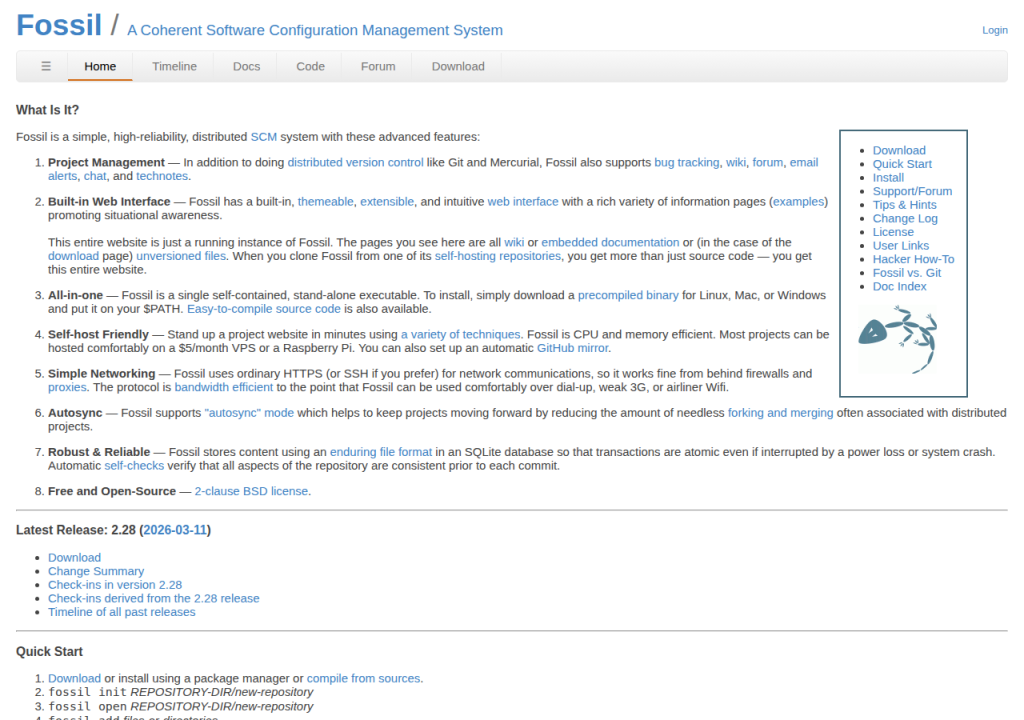
Task: Open the self-hosting repositories link
Action: click(x=498, y=255)
